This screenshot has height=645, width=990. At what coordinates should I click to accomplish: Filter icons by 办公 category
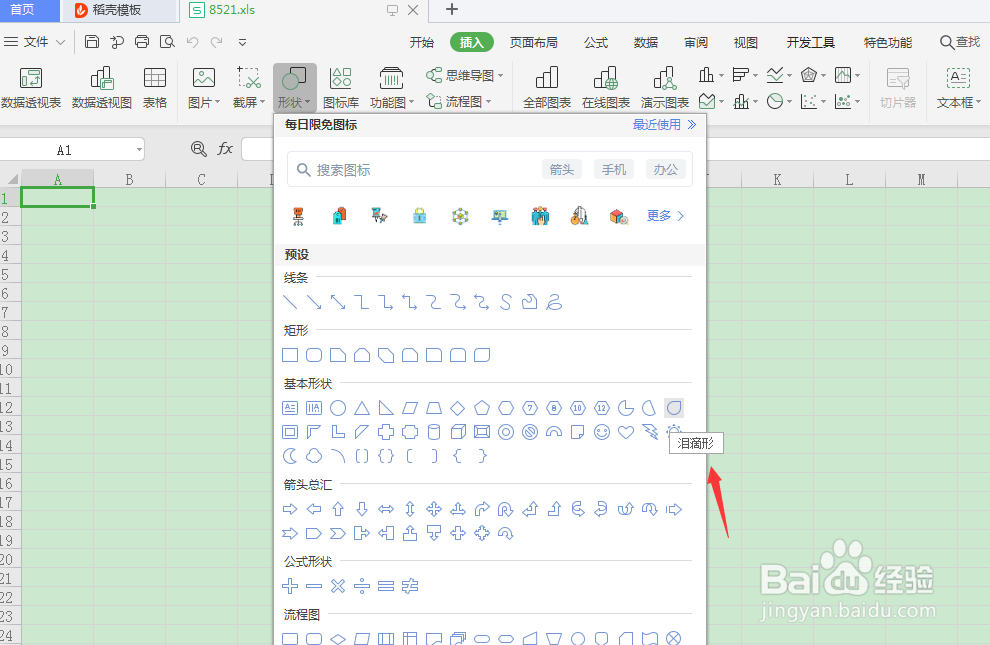[667, 169]
